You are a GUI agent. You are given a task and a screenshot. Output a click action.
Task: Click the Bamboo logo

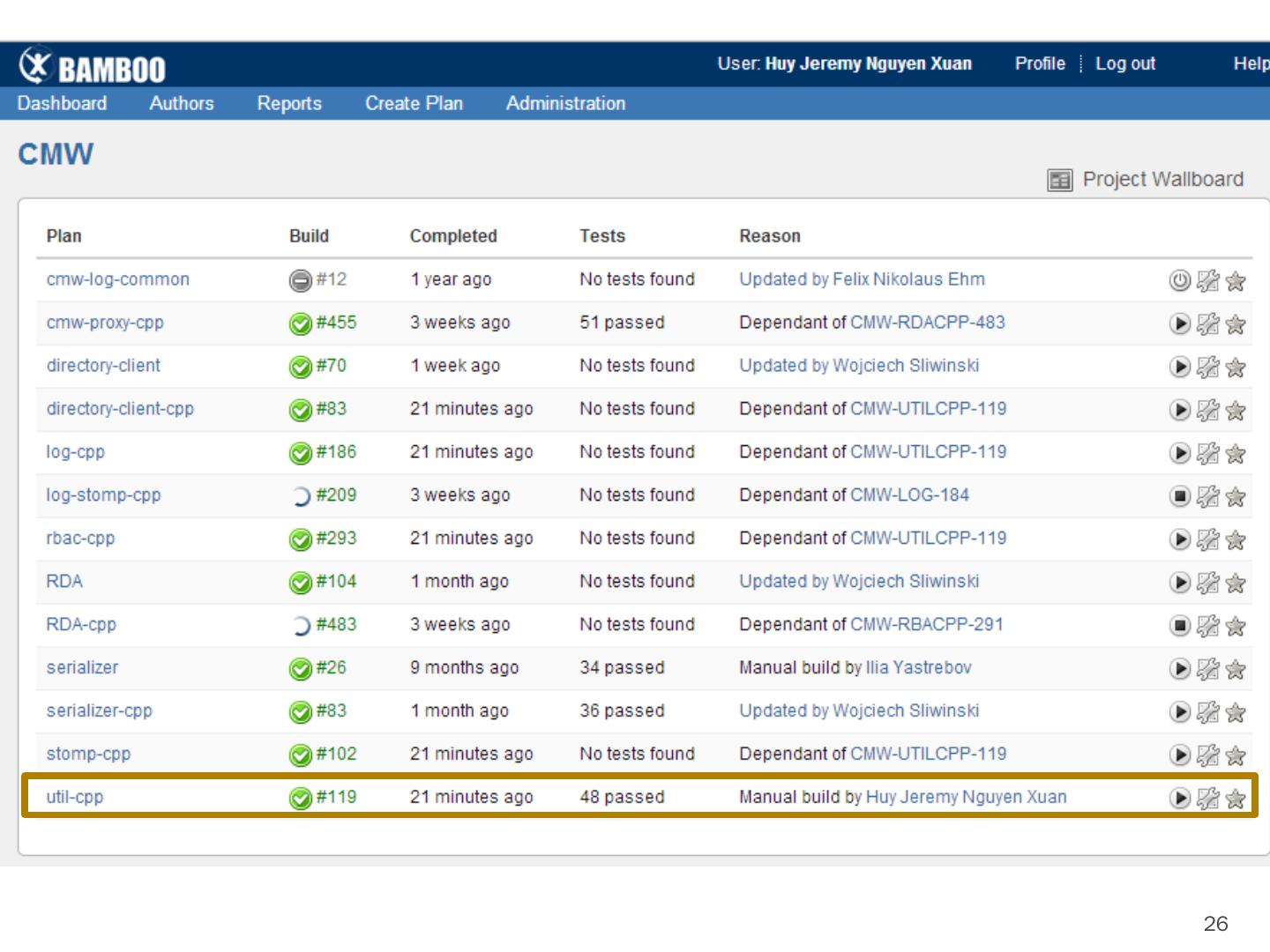point(93,67)
